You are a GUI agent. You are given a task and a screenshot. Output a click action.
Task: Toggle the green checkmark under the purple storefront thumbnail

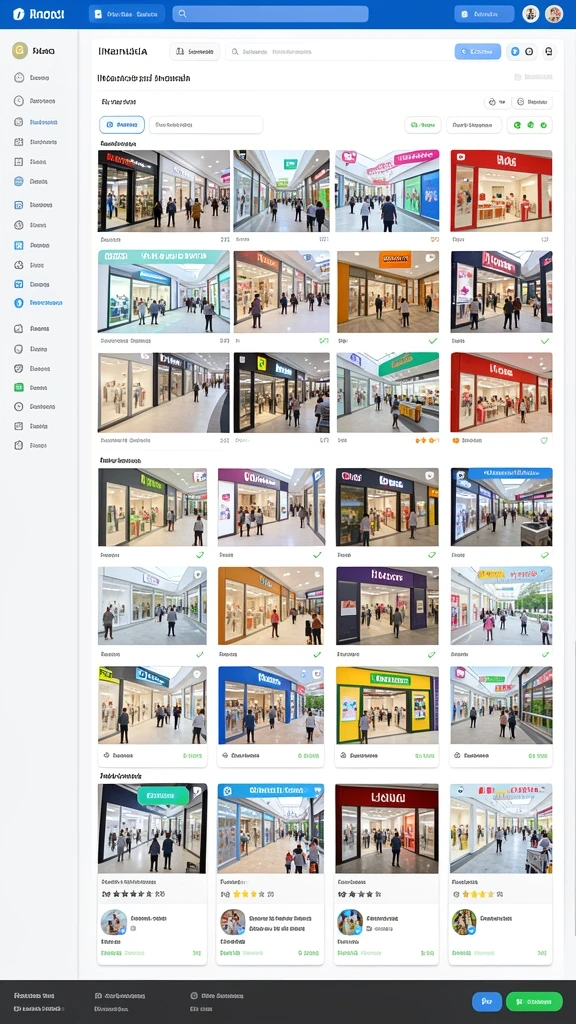432,654
